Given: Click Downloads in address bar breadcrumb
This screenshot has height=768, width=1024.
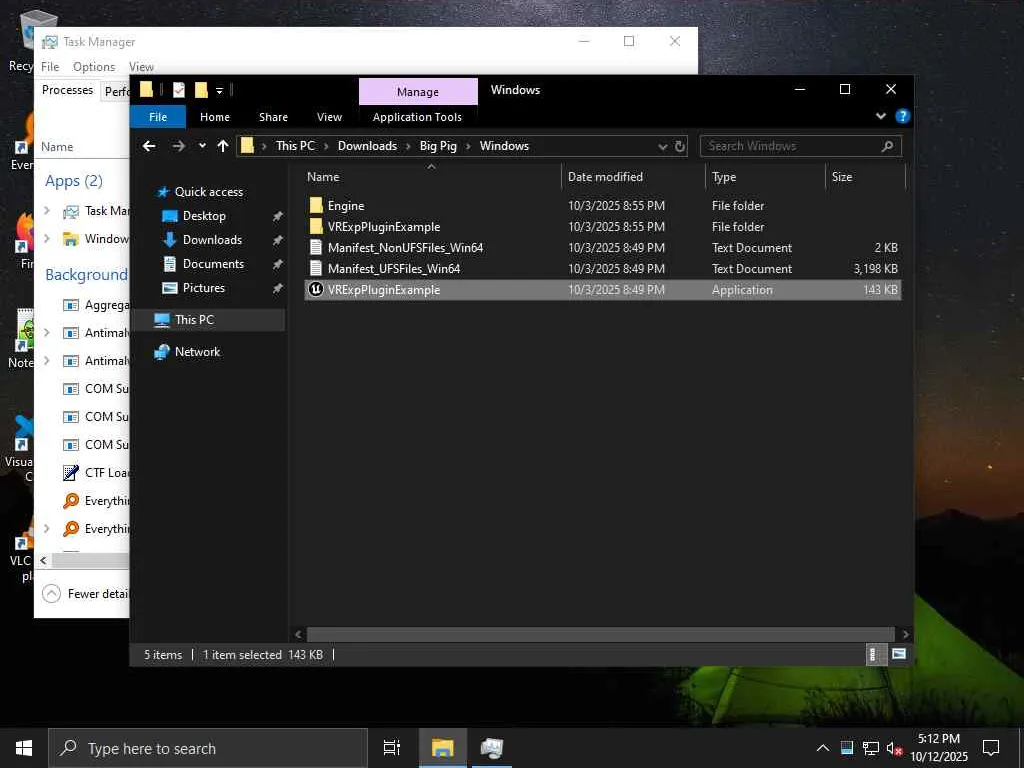Looking at the screenshot, I should click(x=367, y=146).
